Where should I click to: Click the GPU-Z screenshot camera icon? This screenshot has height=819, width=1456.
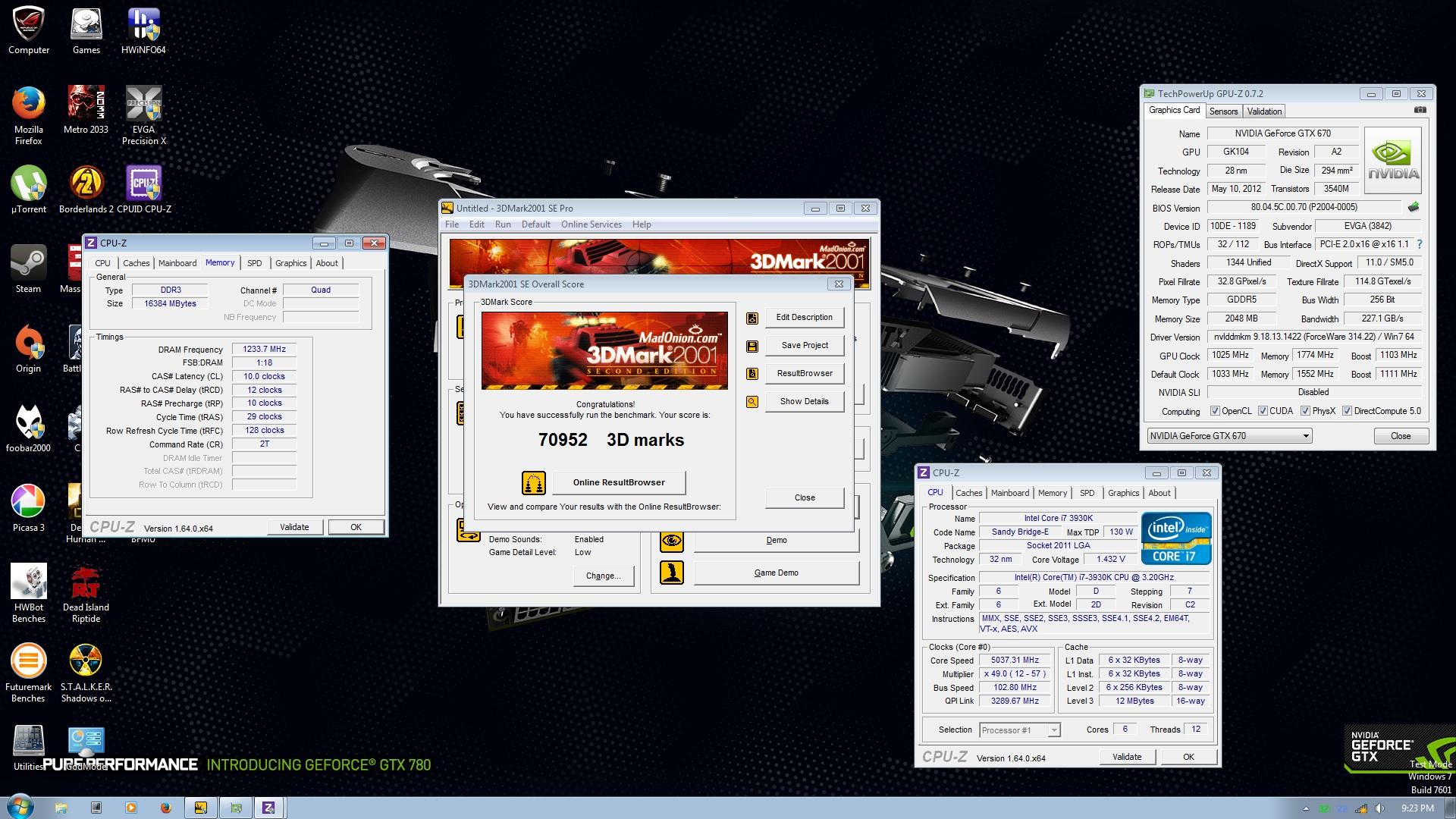coord(1420,110)
